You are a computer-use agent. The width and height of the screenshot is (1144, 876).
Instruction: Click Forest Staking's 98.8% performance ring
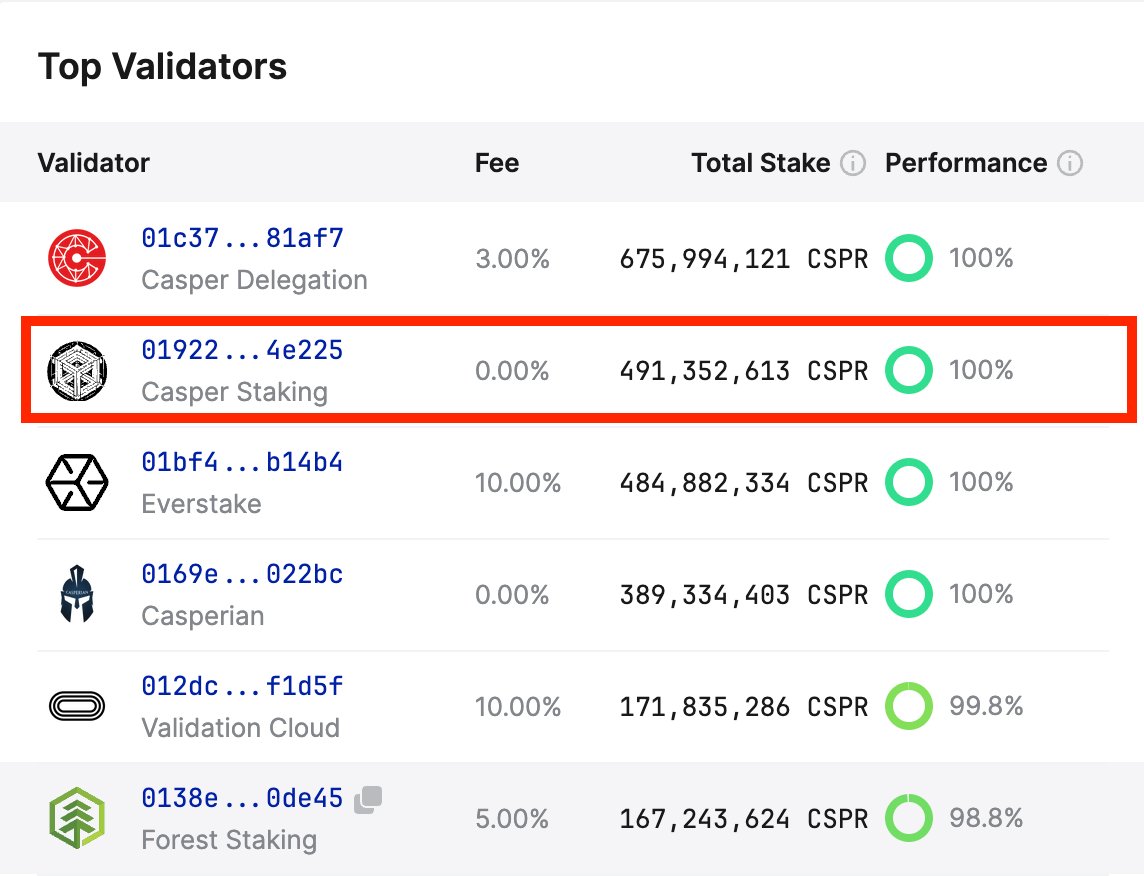[909, 818]
